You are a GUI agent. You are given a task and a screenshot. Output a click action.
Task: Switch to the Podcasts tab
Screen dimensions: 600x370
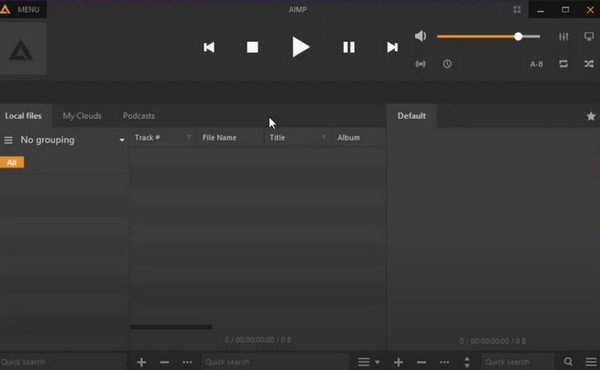[139, 116]
